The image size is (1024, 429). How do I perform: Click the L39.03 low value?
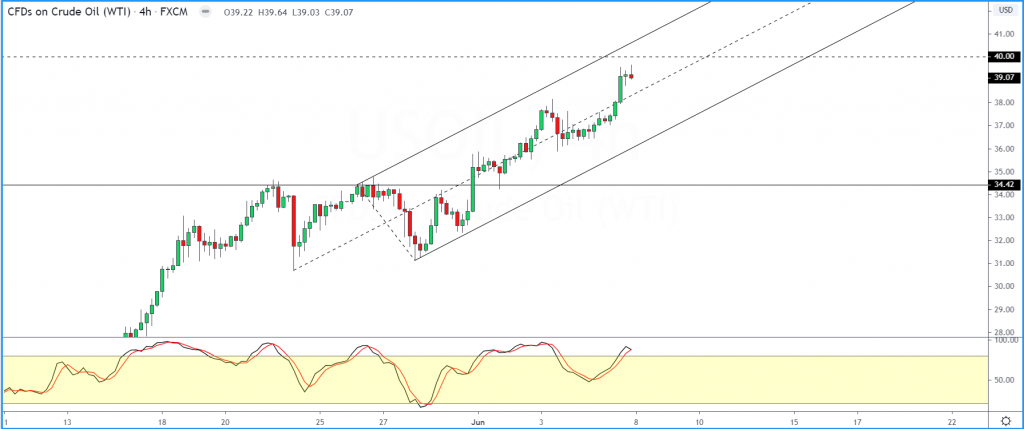[304, 11]
